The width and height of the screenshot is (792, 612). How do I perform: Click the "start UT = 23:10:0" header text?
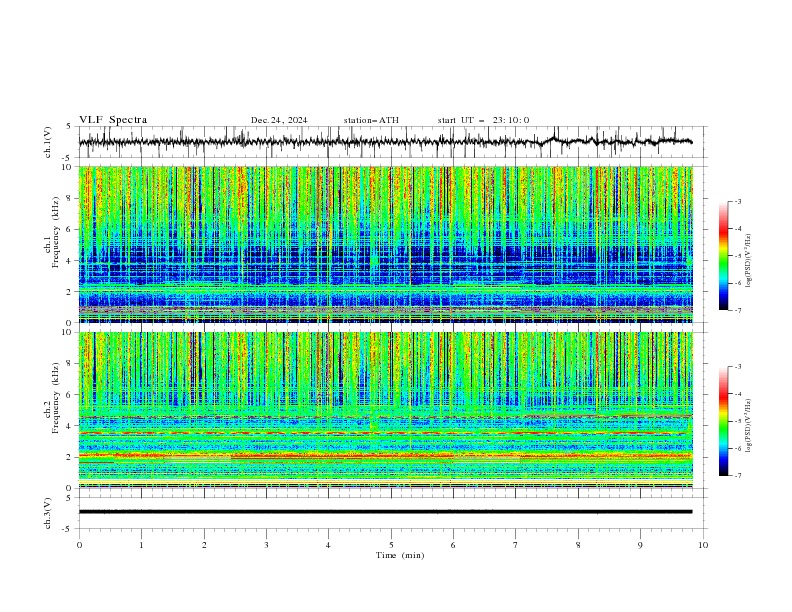[483, 120]
